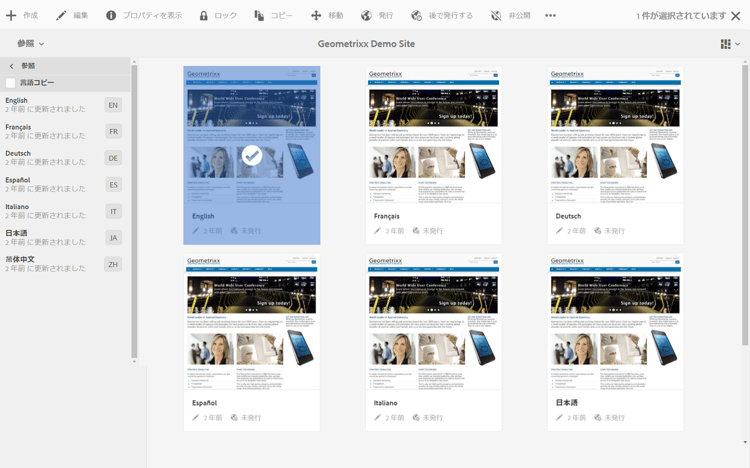Click the Español card title
The height and width of the screenshot is (468, 750).
point(204,403)
